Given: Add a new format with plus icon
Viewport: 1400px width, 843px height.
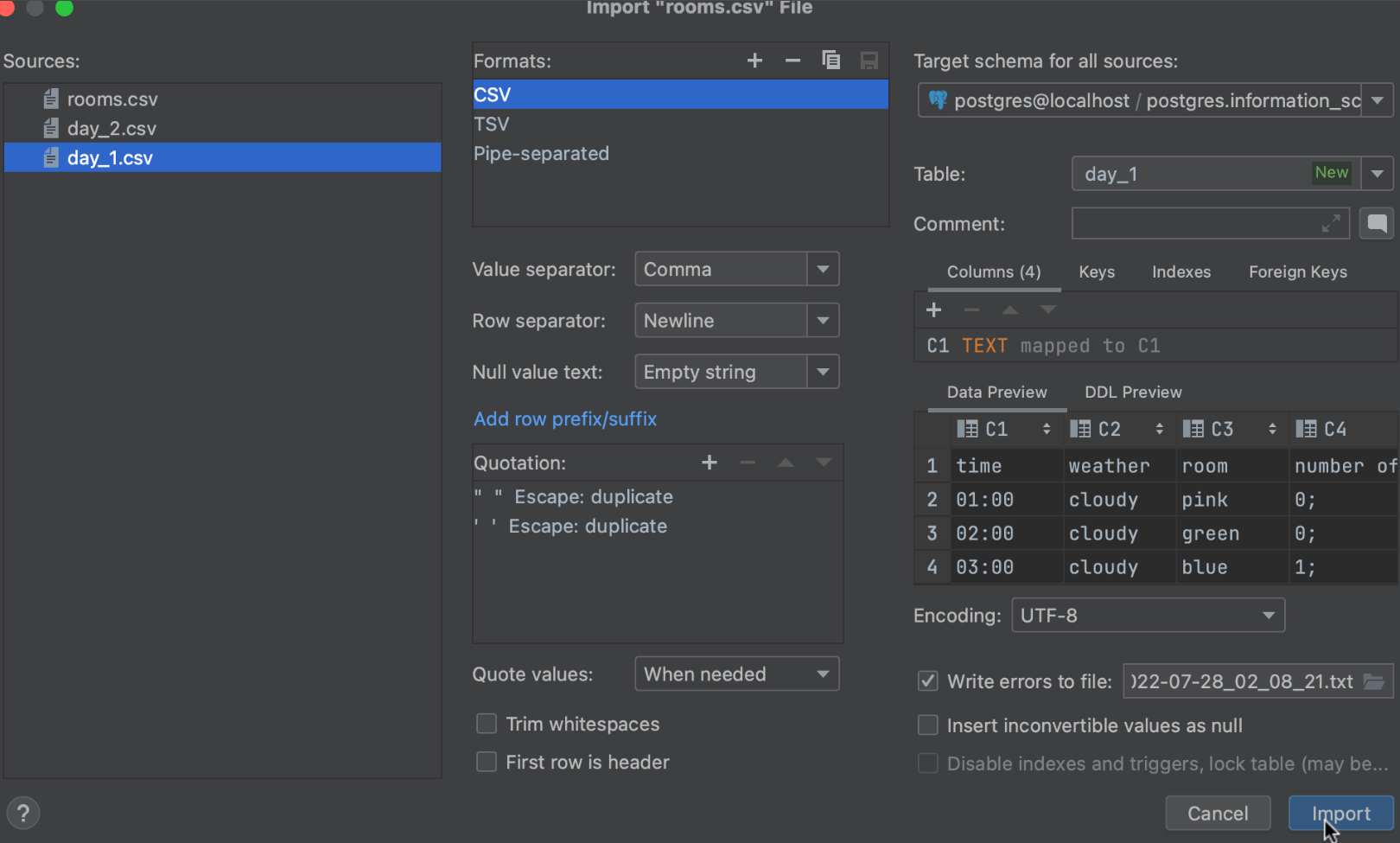Looking at the screenshot, I should pyautogui.click(x=754, y=61).
